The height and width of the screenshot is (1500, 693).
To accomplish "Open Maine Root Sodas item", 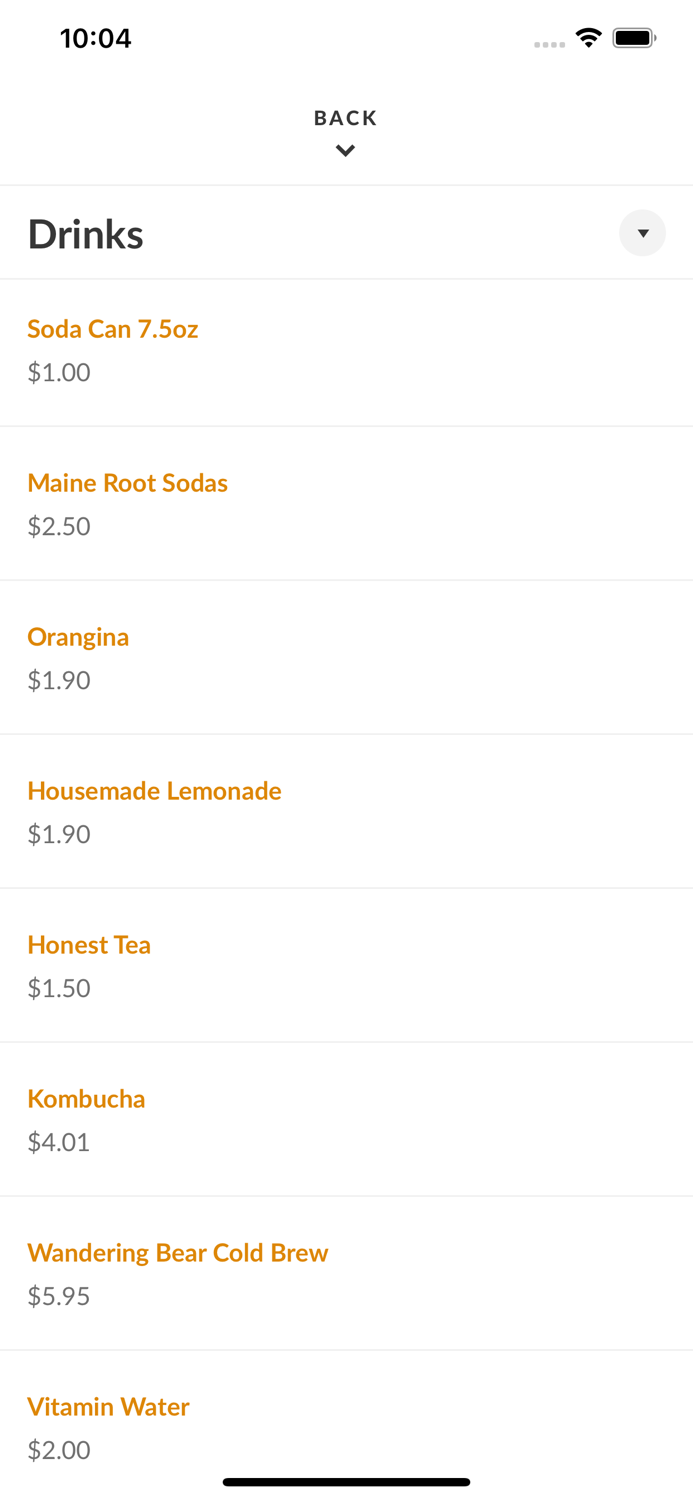I will point(128,483).
